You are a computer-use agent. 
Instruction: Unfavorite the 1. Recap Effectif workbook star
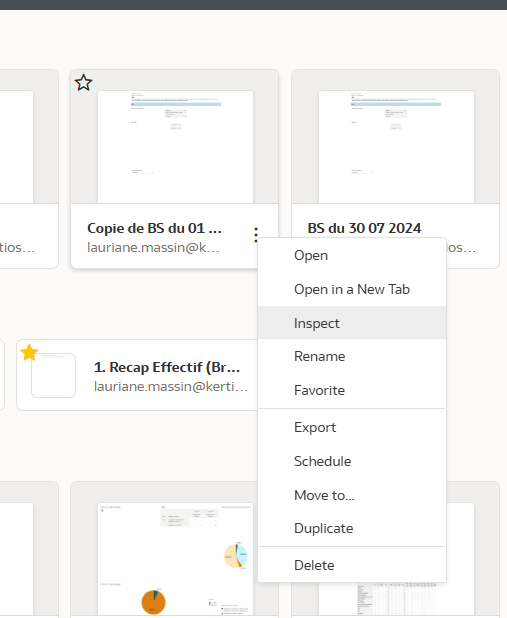[x=29, y=352]
